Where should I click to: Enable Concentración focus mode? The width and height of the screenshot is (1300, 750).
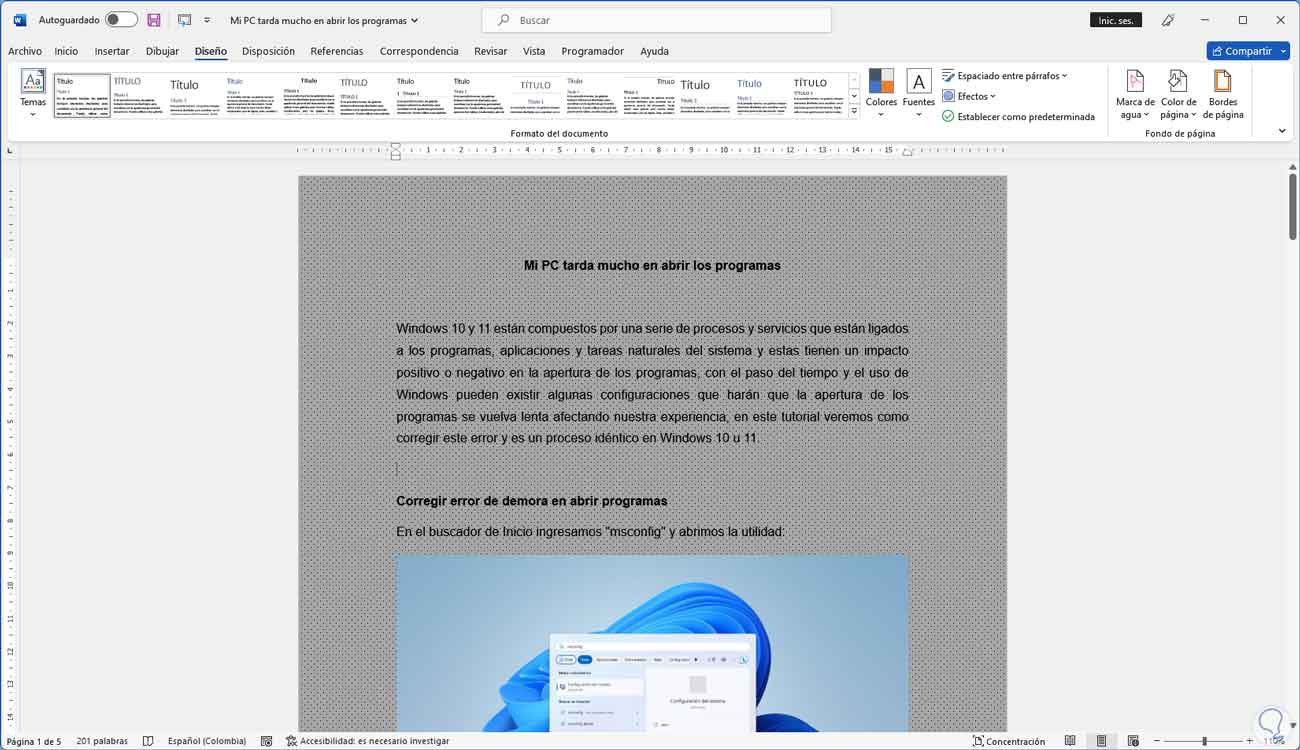click(1009, 741)
